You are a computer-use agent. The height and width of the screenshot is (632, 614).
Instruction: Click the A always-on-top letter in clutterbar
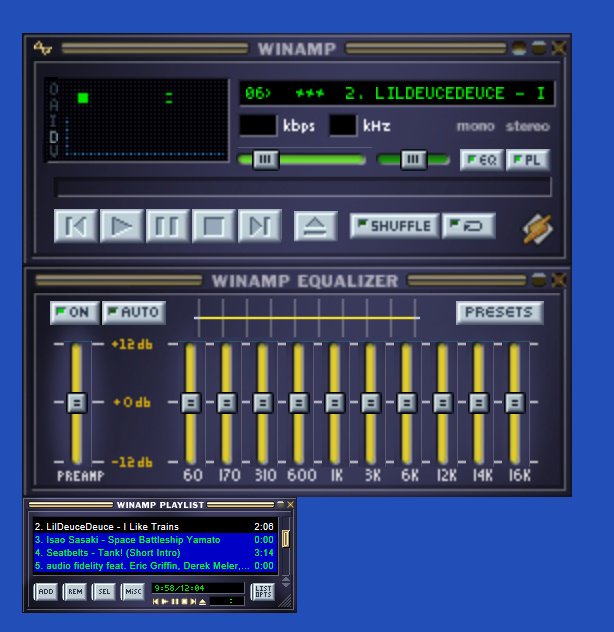pyautogui.click(x=54, y=105)
